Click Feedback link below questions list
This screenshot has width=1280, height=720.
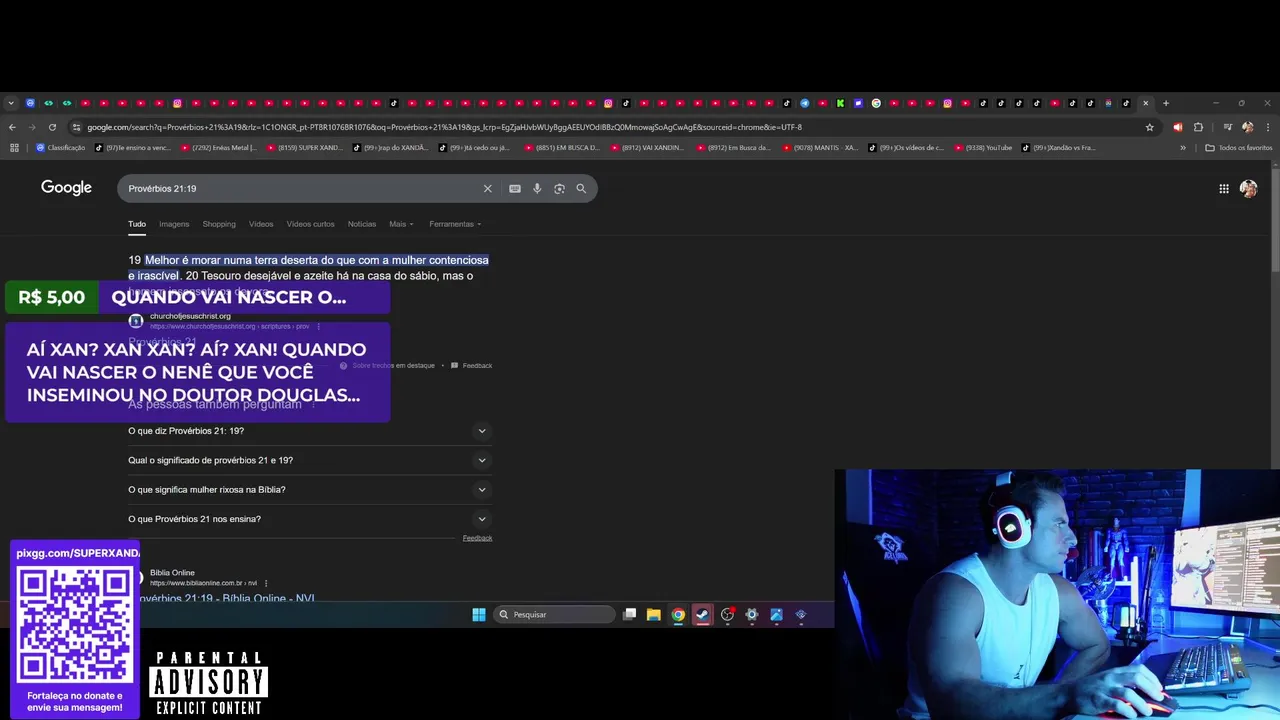(477, 538)
